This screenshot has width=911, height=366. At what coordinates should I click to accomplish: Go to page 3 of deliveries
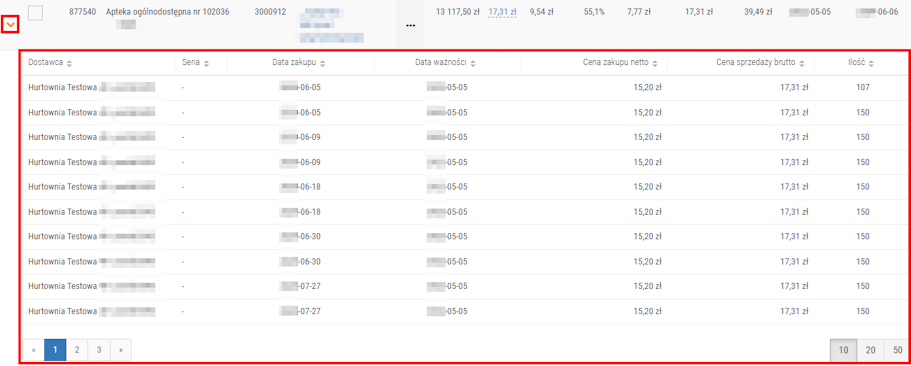(x=99, y=350)
